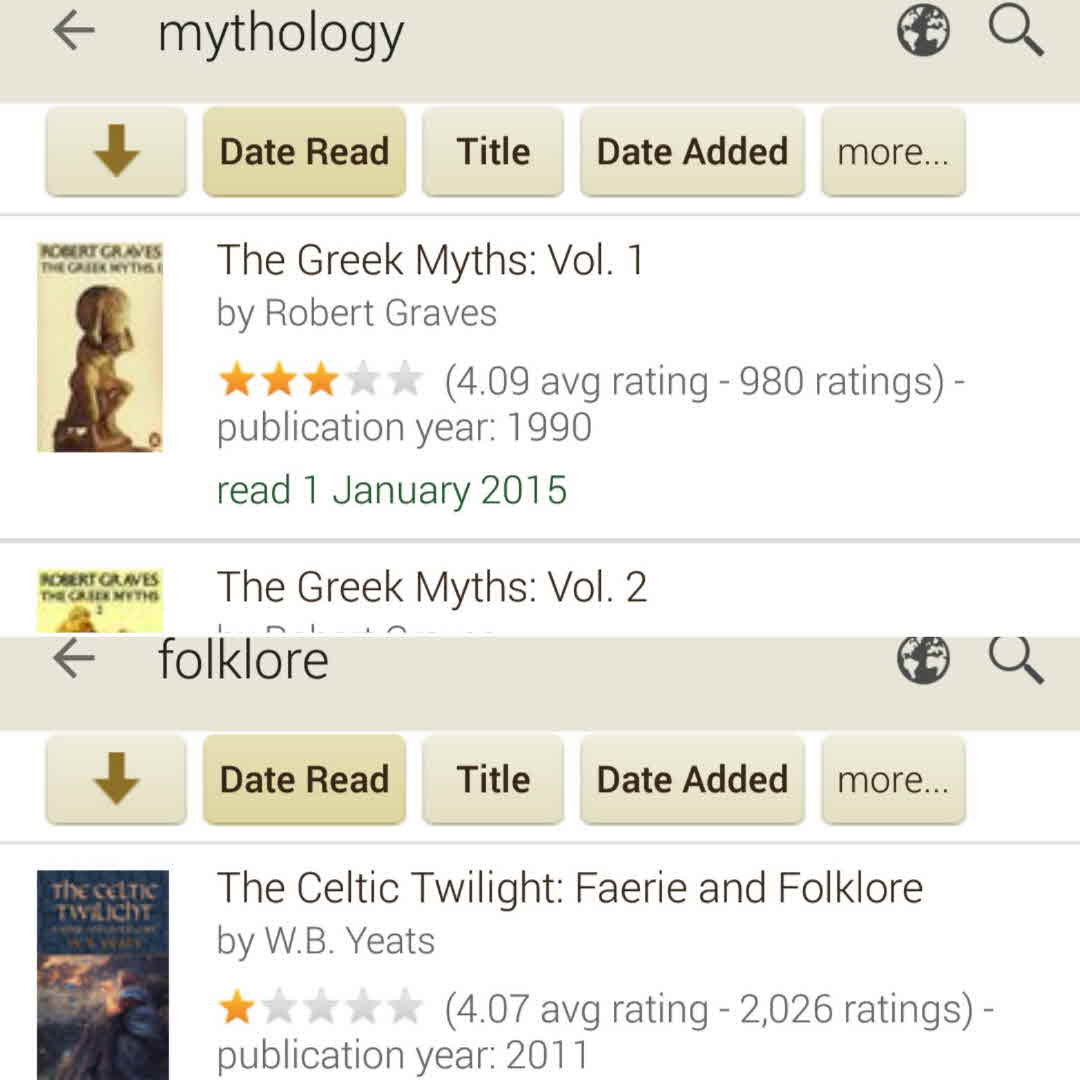Open The Greek Myths: Vol. 2 title

[x=432, y=587]
